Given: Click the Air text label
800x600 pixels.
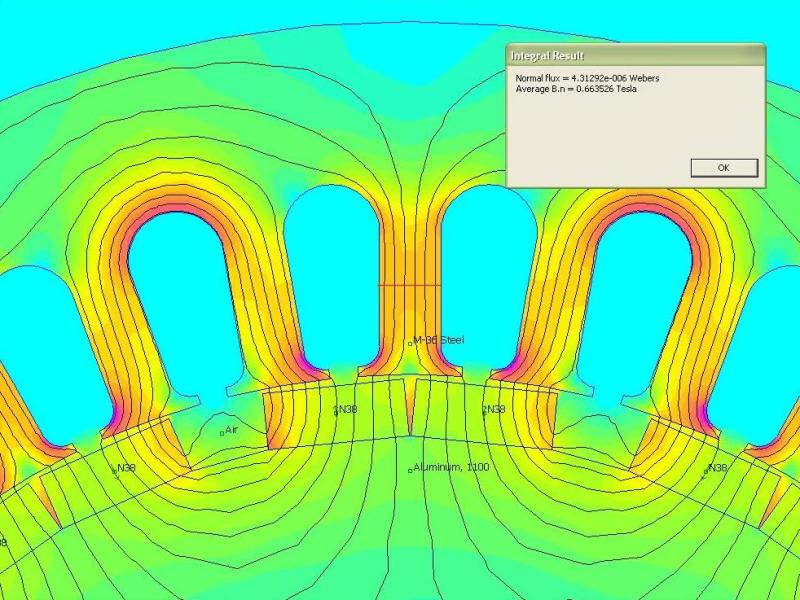Looking at the screenshot, I should [232, 430].
